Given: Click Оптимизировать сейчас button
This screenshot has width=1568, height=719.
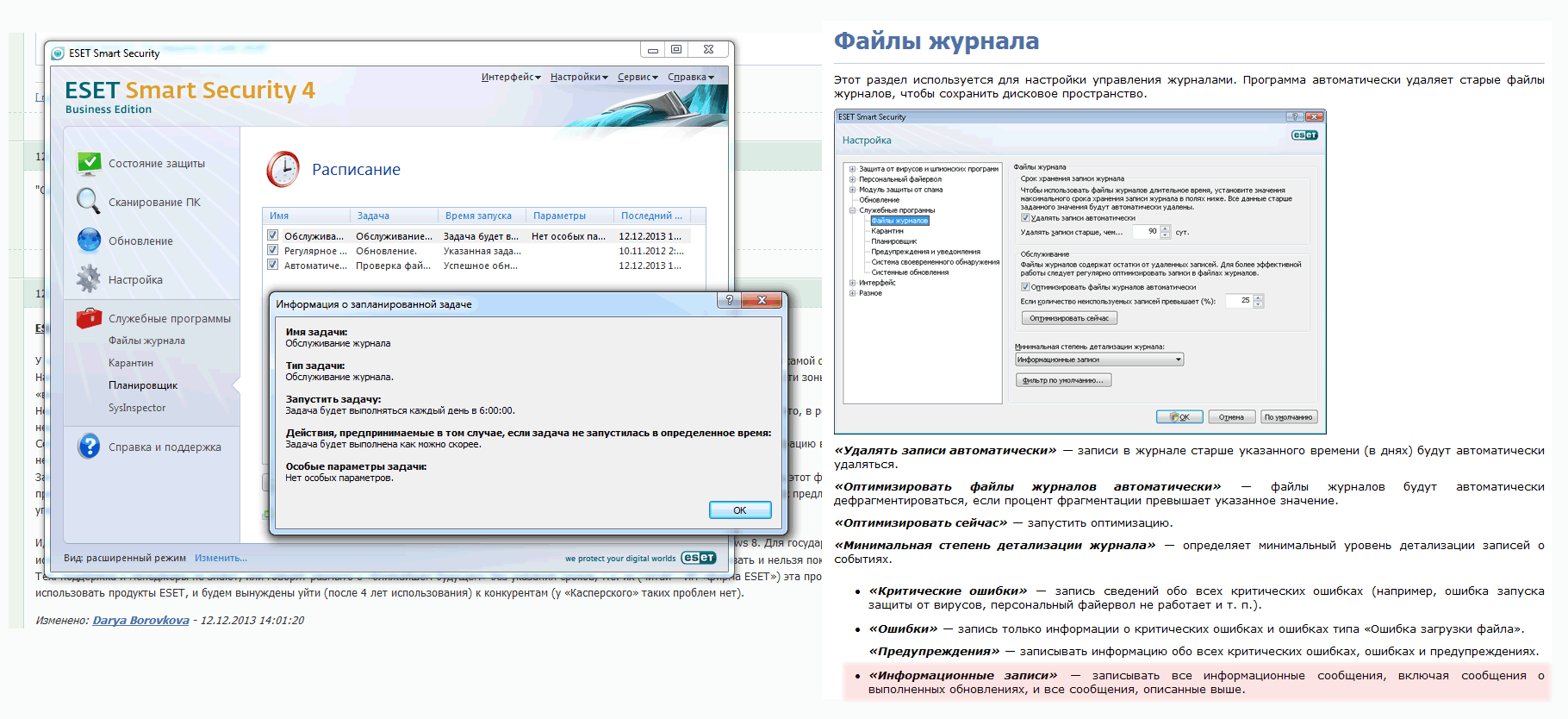Looking at the screenshot, I should point(1069,318).
